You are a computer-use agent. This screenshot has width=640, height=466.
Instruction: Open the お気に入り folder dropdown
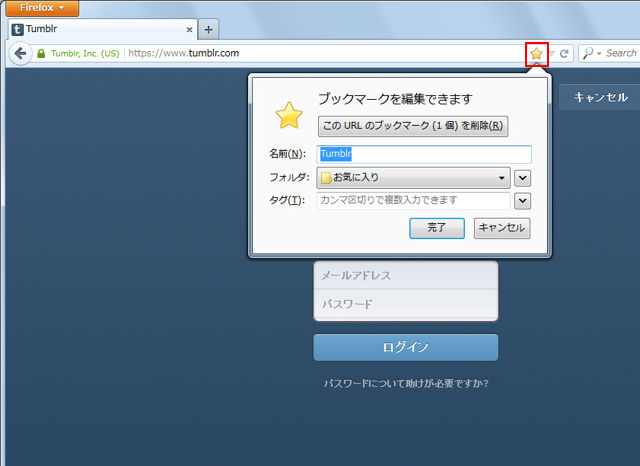point(413,178)
